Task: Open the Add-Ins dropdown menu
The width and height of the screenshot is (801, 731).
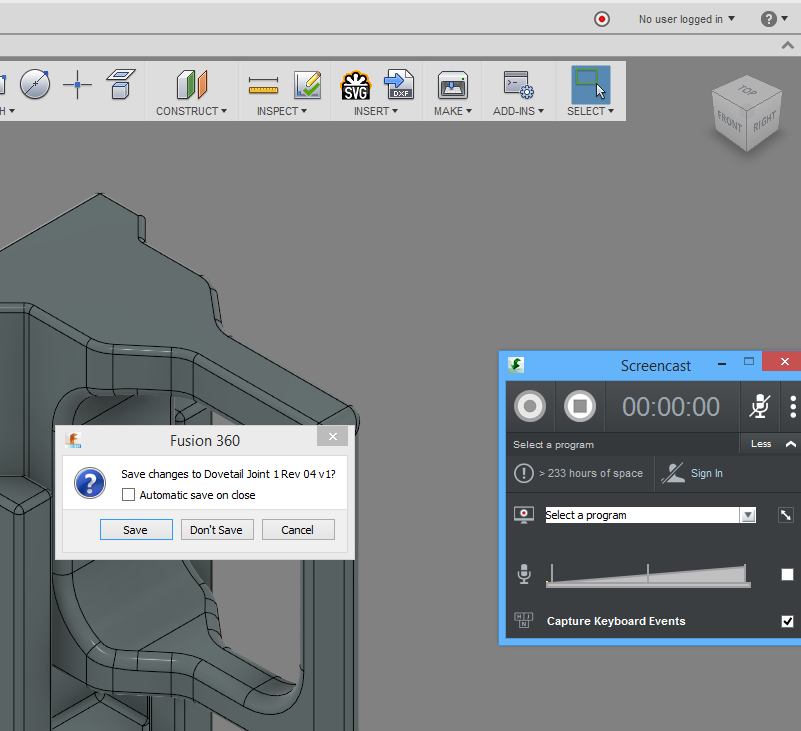Action: (x=519, y=111)
